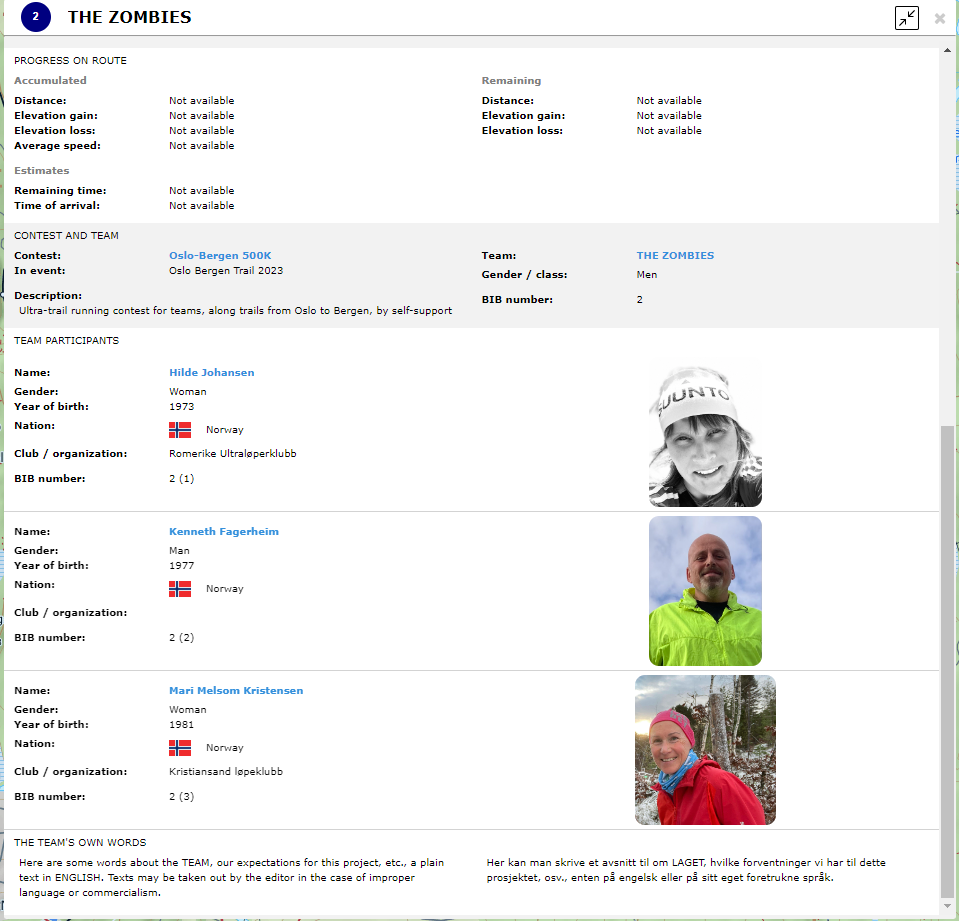Click the Ultra-trail running contest description text
959x921 pixels.
point(235,311)
